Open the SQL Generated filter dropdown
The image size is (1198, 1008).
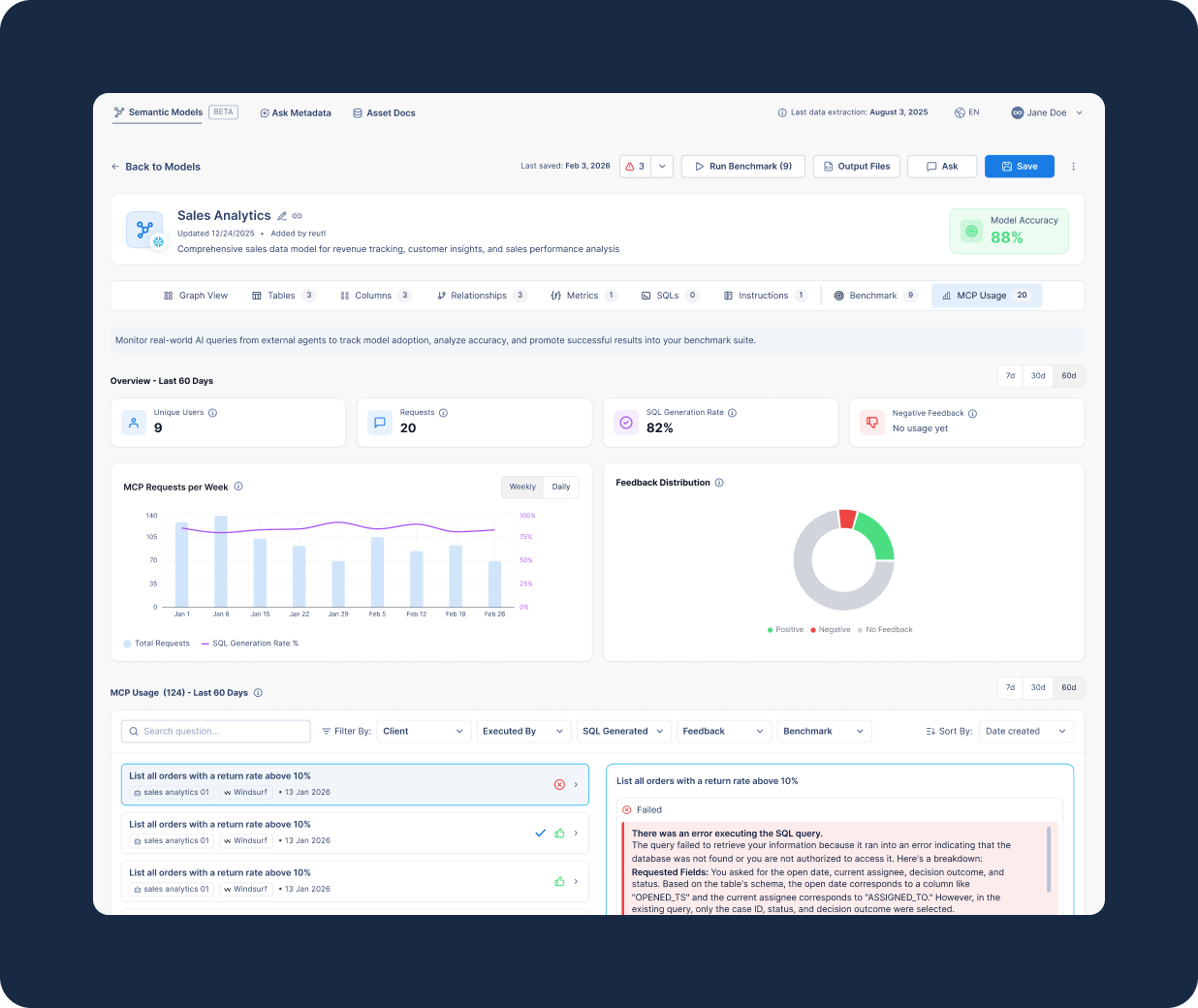(x=623, y=732)
